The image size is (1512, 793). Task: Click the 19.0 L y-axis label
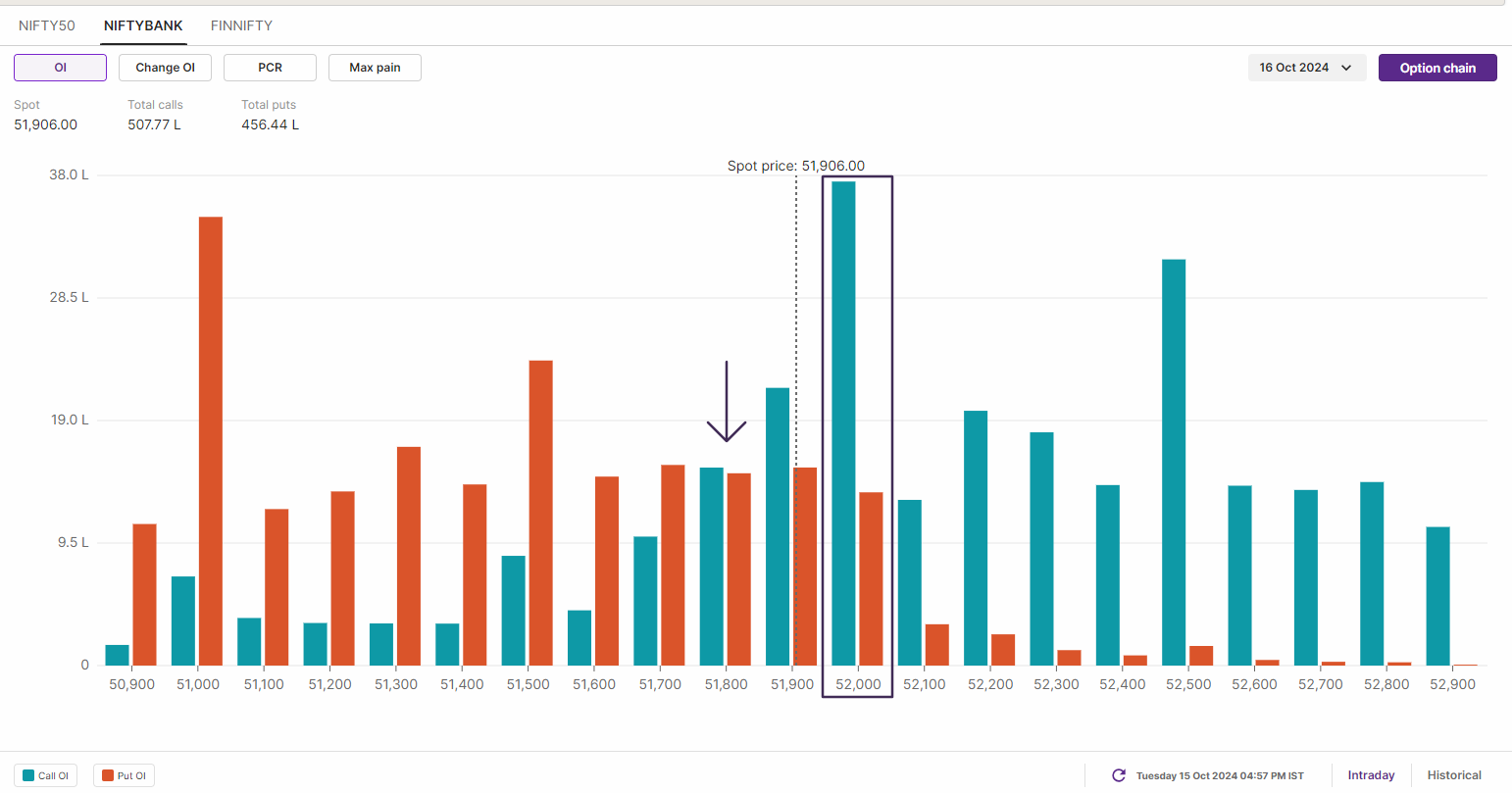(69, 420)
